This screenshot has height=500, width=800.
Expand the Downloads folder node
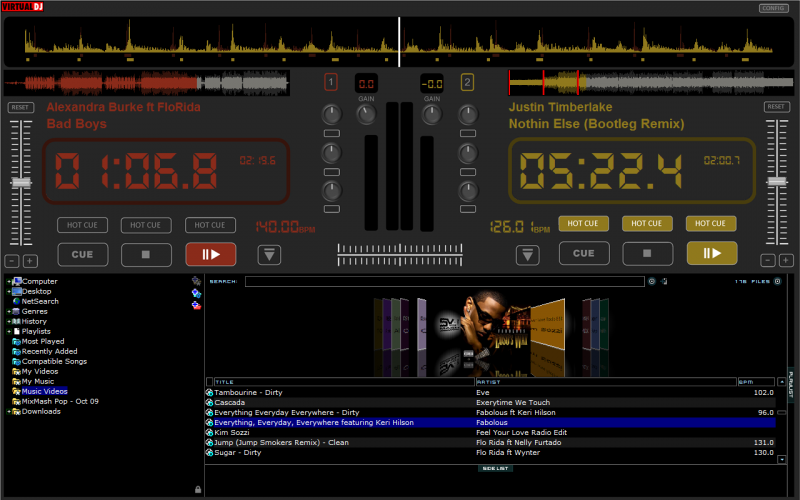(x=9, y=411)
